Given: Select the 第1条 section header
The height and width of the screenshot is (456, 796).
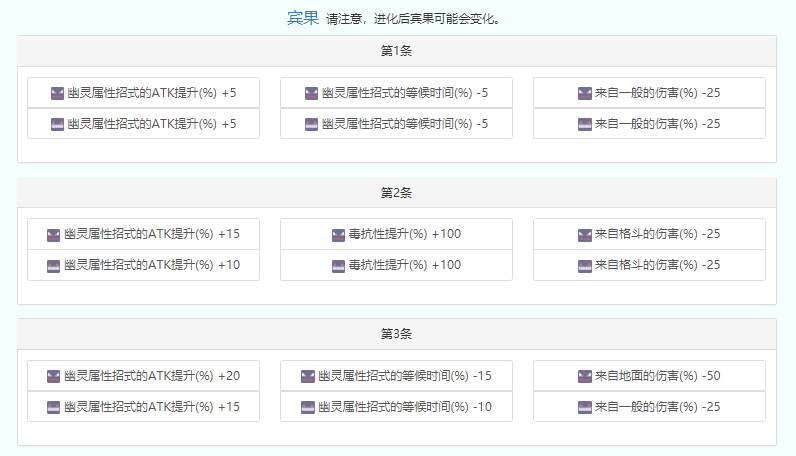Looking at the screenshot, I should [396, 50].
